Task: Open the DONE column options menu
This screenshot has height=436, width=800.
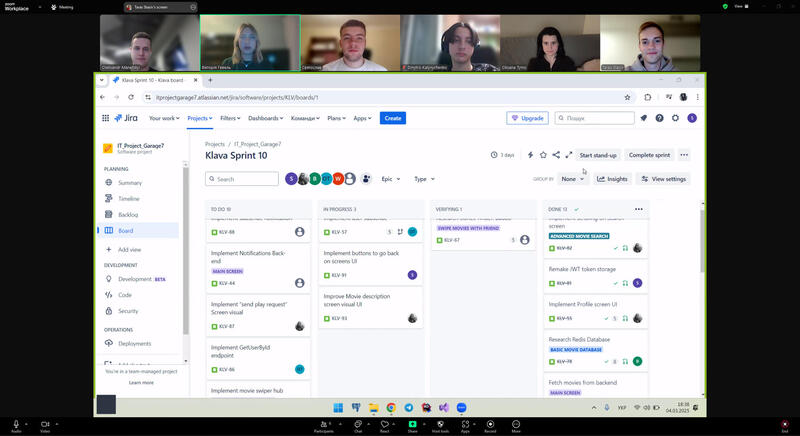Action: (639, 209)
